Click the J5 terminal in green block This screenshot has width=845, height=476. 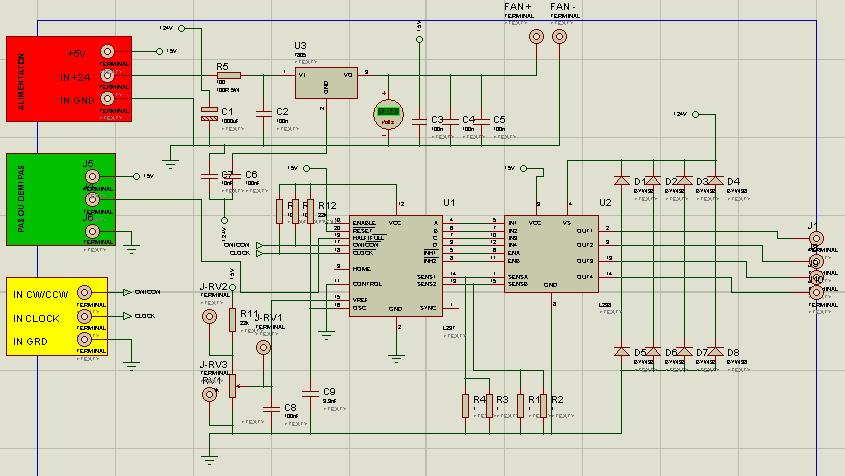(x=93, y=176)
